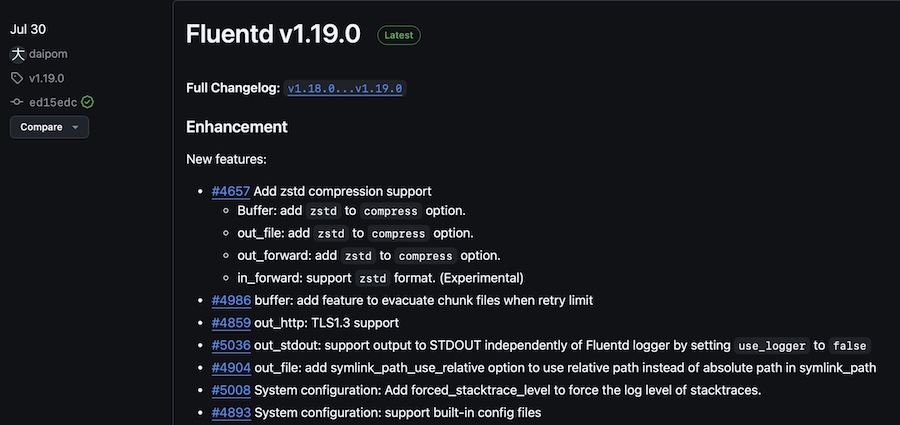Image resolution: width=900 pixels, height=425 pixels.
Task: Open the daipom author profile link
Action: click(48, 54)
